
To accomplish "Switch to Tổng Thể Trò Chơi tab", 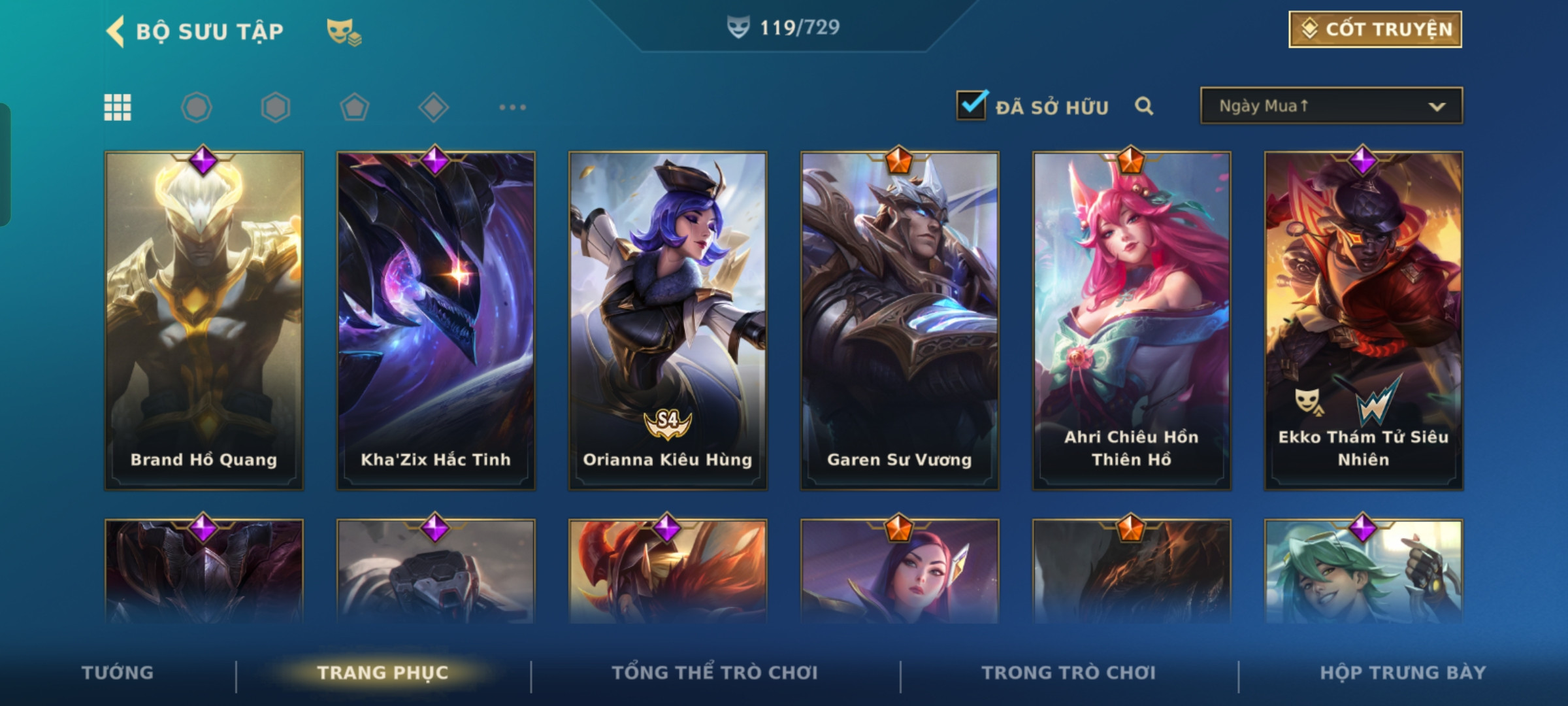I will coord(715,673).
